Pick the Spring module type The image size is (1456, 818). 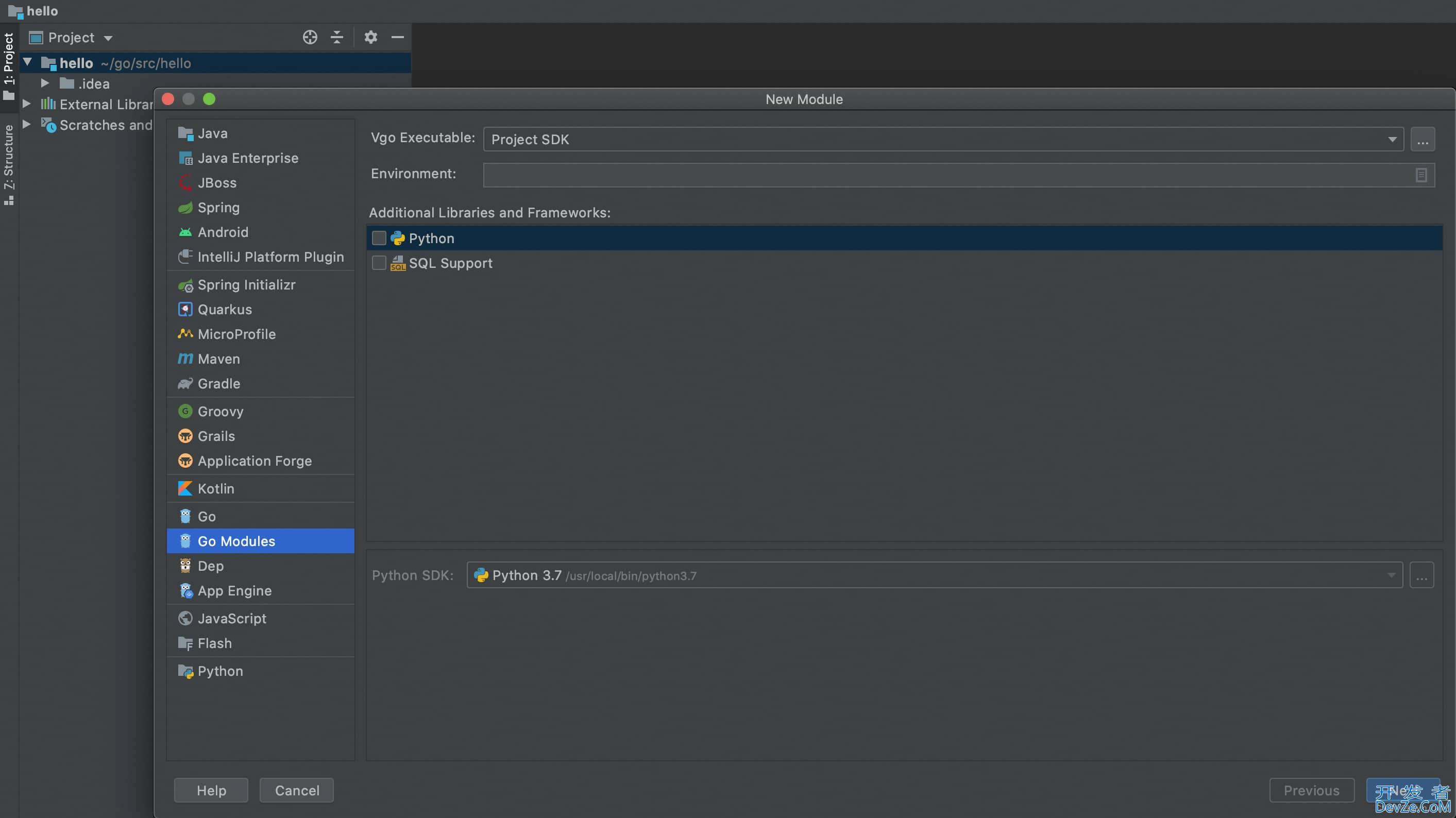pos(261,207)
